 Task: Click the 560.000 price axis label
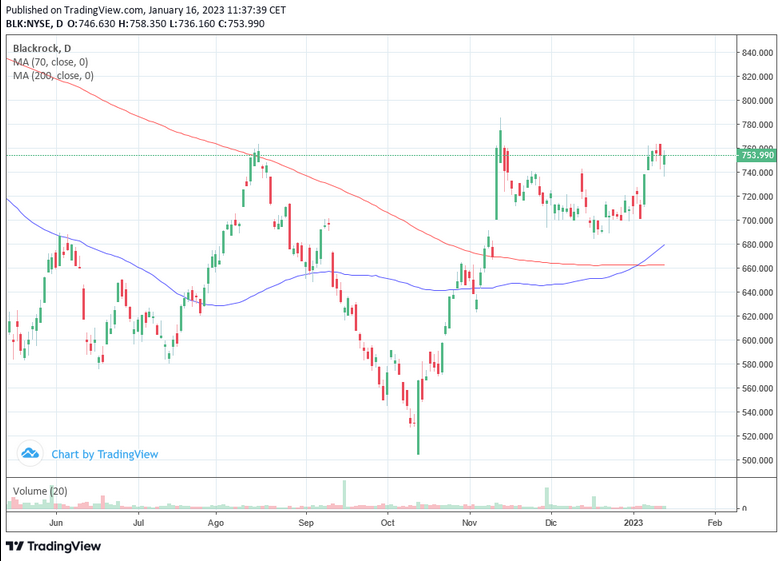757,388
